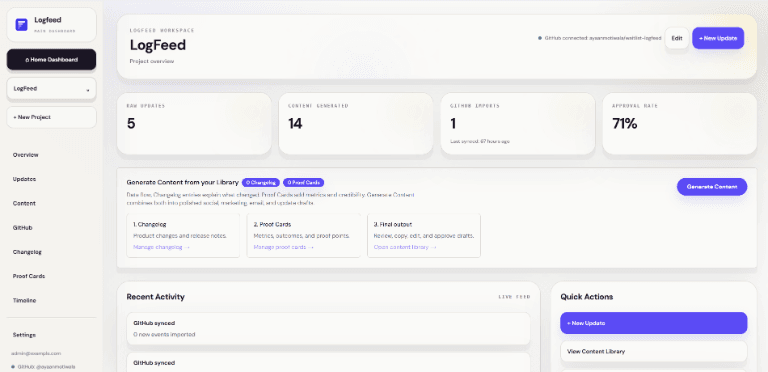Follow the Manage proof cards link
The height and width of the screenshot is (372, 768).
point(284,247)
